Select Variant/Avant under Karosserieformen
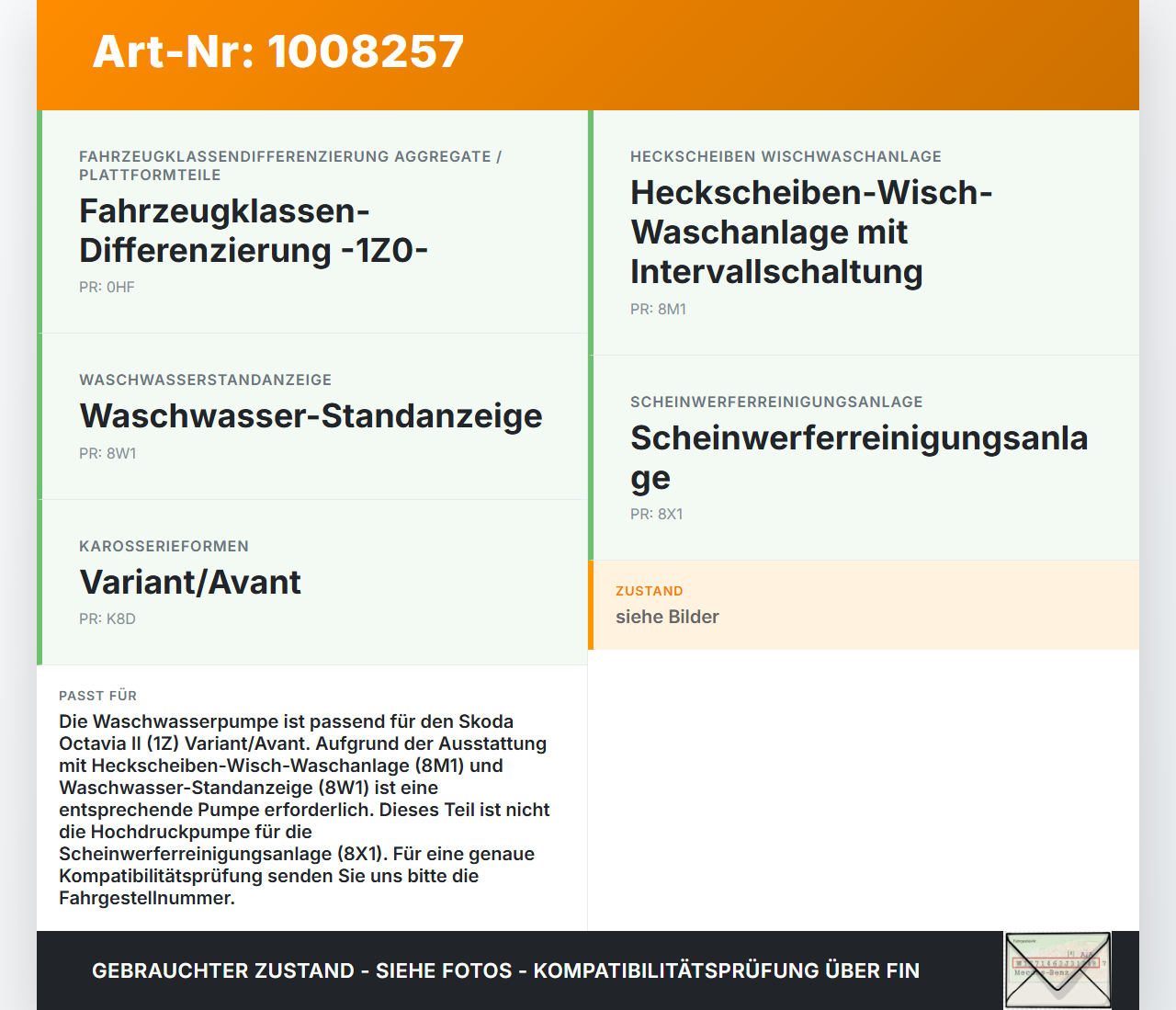Screen dimensions: 1176x1010 190,582
